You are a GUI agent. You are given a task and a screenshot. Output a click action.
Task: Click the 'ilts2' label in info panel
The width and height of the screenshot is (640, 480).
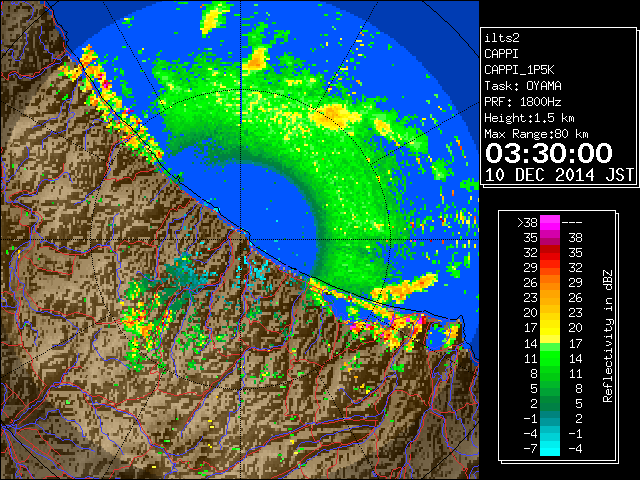502,38
